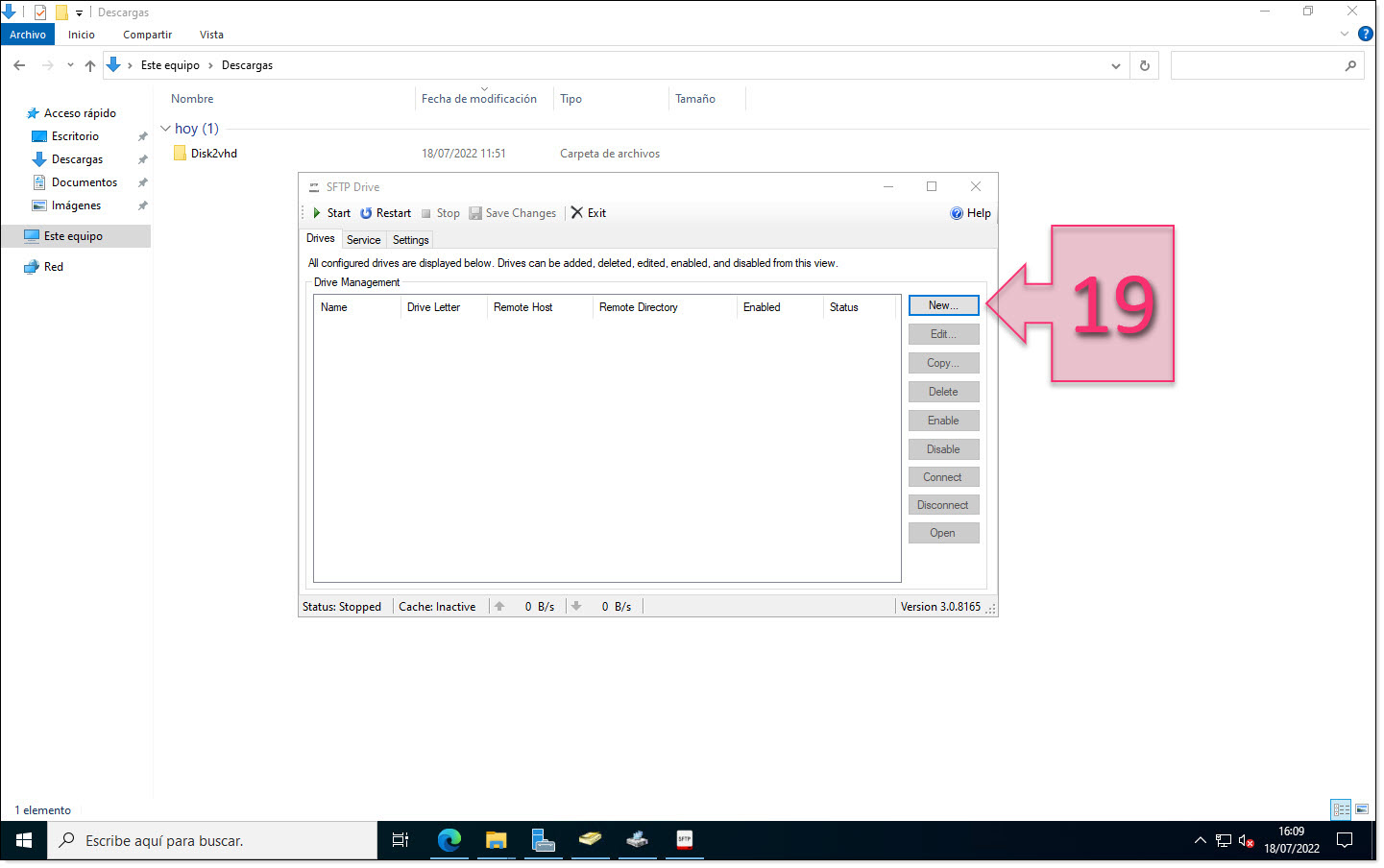The width and height of the screenshot is (1384, 868).
Task: Open SFTP Drive taskbar icon
Action: tap(684, 840)
